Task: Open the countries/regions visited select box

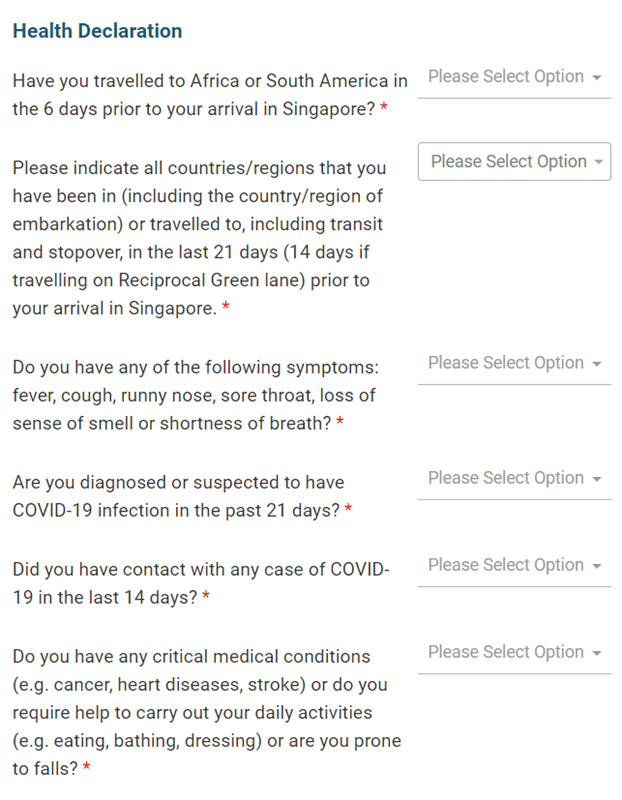Action: [514, 162]
